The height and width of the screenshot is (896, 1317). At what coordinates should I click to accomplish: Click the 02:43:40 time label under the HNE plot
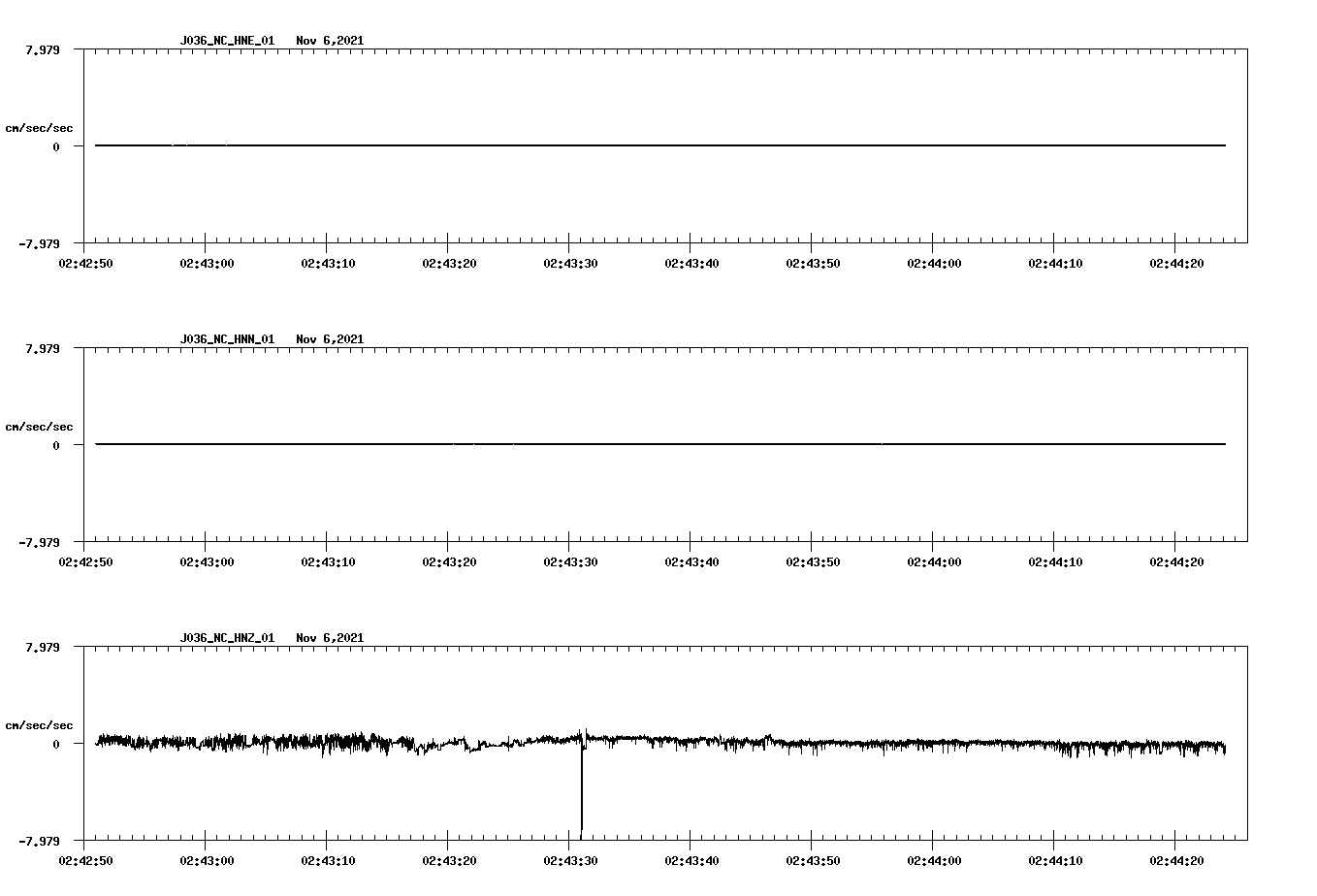(691, 263)
